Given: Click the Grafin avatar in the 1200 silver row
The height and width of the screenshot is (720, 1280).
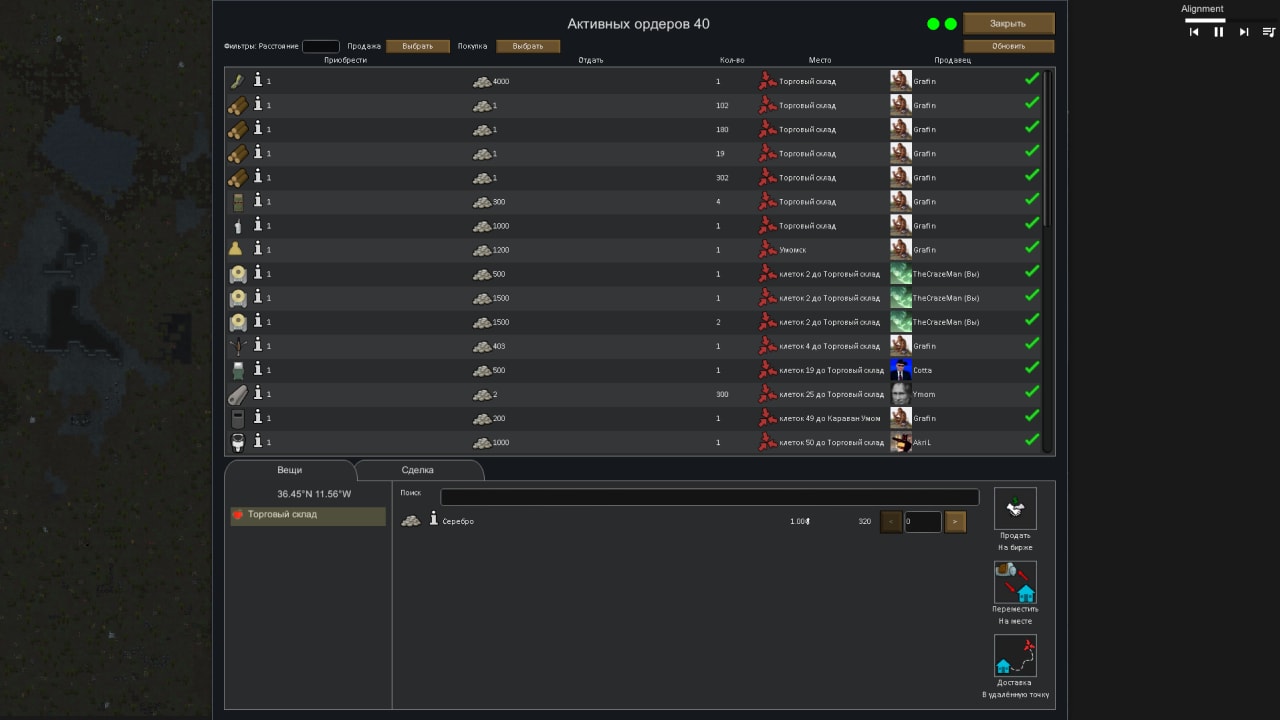Looking at the screenshot, I should click(901, 250).
